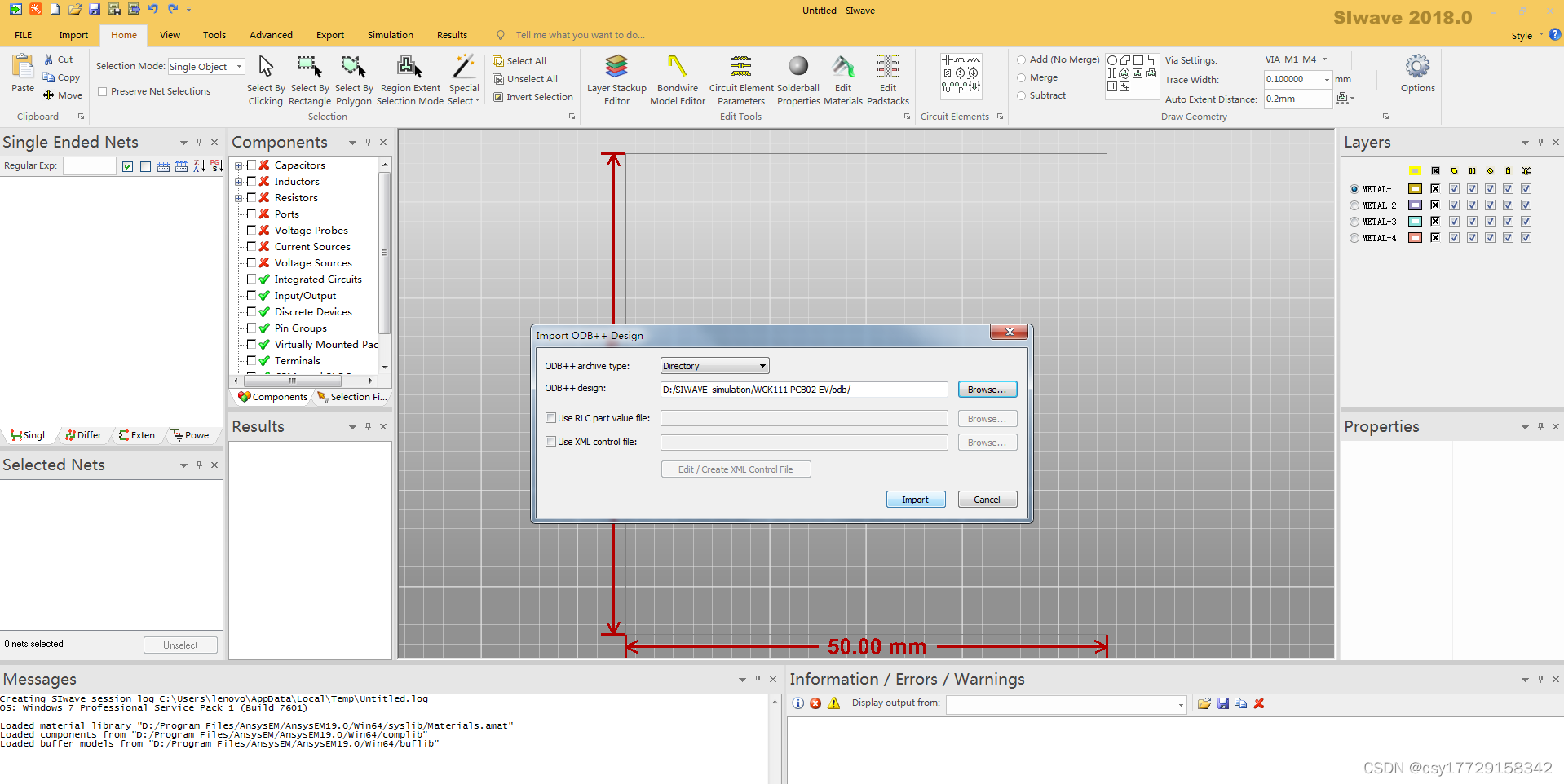The image size is (1564, 784).
Task: Click Select All in Selection group
Action: pyautogui.click(x=519, y=61)
